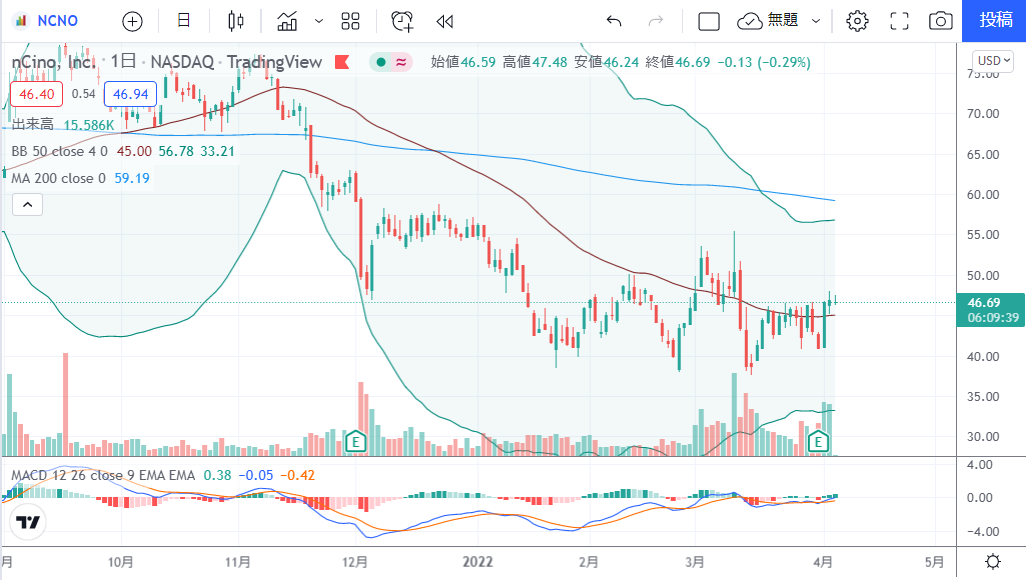Image resolution: width=1026 pixels, height=580 pixels.
Task: Click the pink delayed-data indicator
Action: click(401, 62)
